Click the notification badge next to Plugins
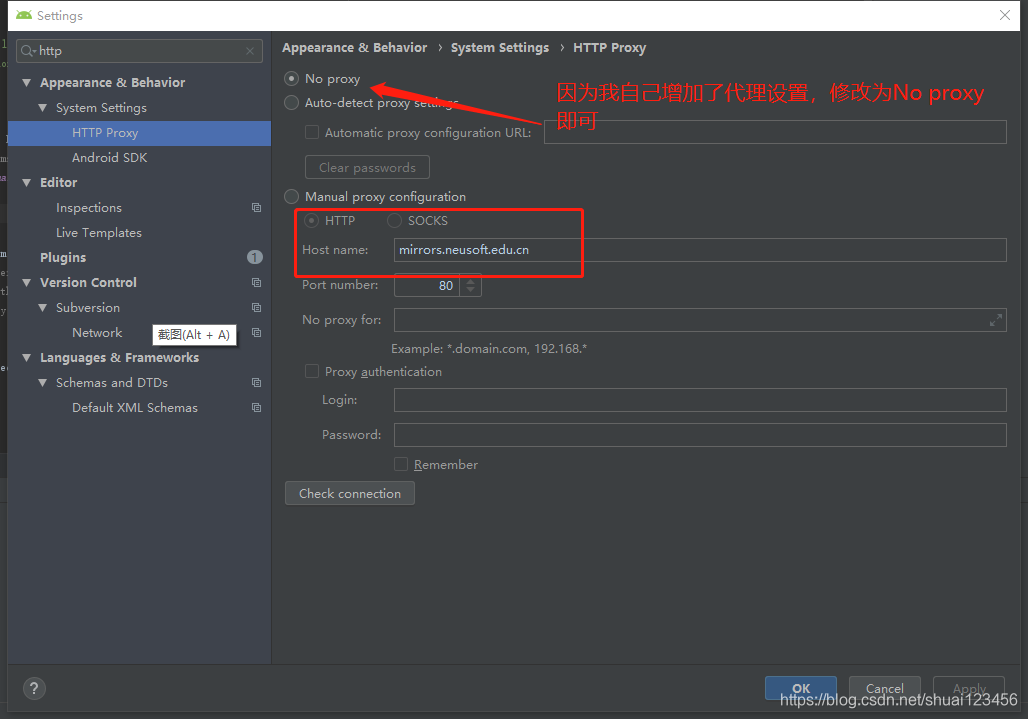This screenshot has width=1028, height=719. coord(254,257)
